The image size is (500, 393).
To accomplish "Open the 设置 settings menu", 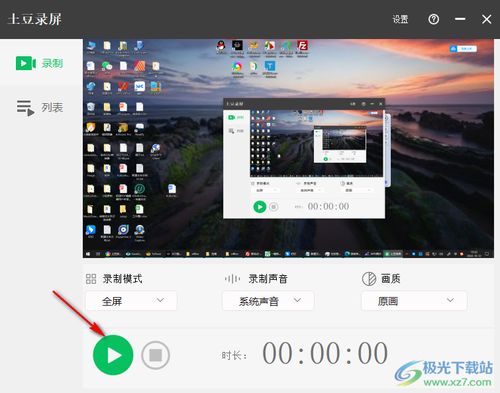I will pyautogui.click(x=400, y=19).
